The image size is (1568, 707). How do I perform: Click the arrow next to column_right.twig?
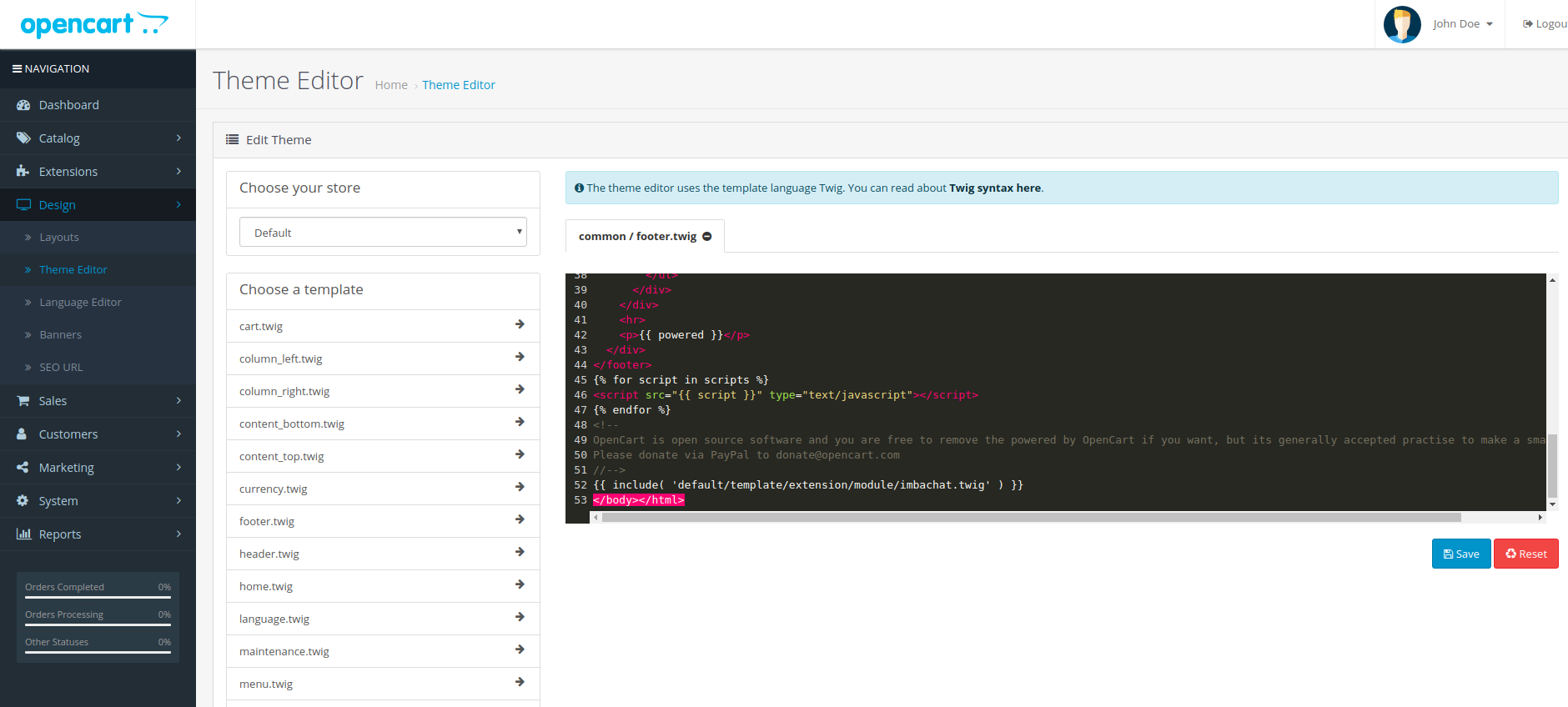pos(520,389)
